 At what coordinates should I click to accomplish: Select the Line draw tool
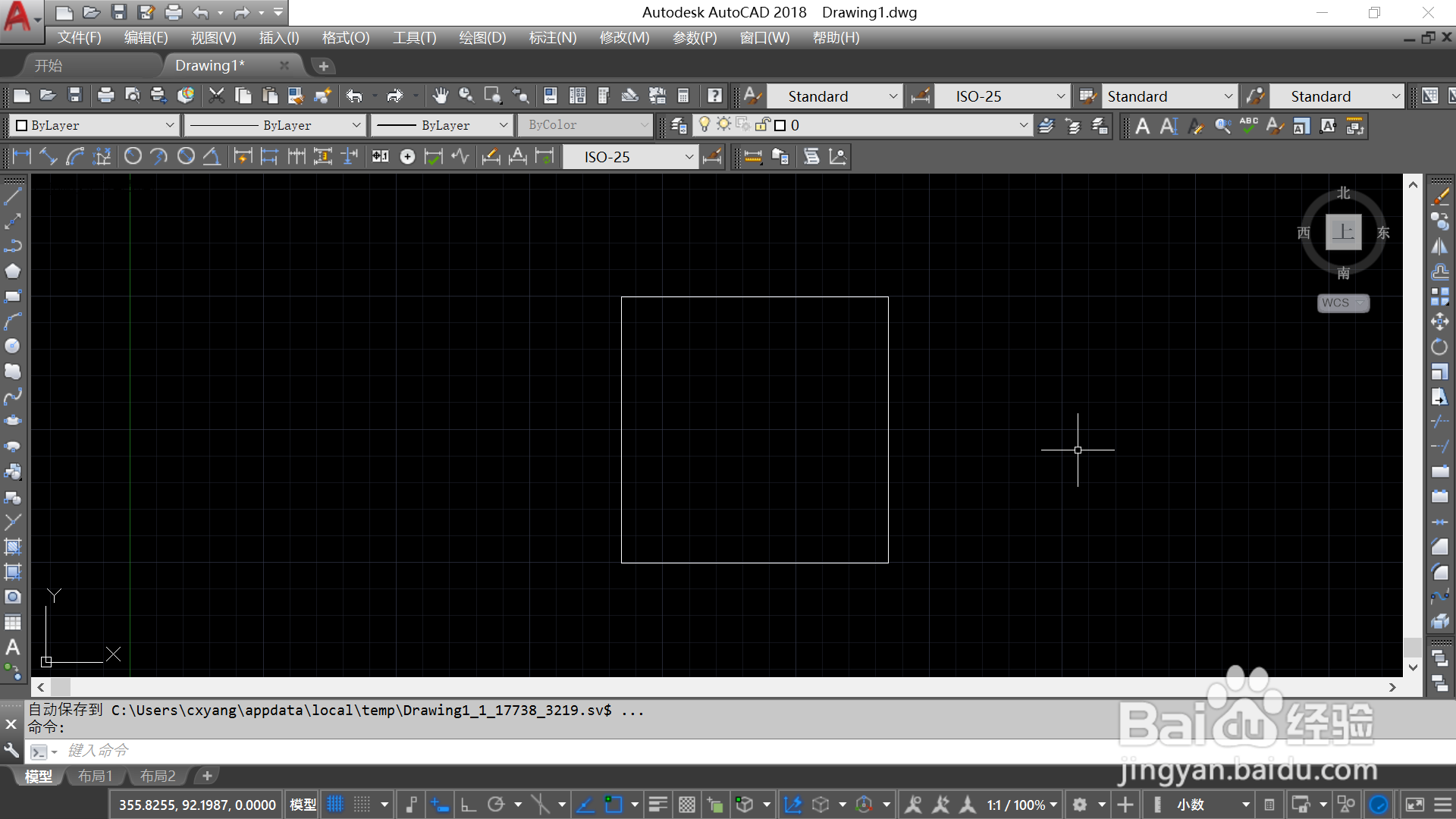point(13,196)
